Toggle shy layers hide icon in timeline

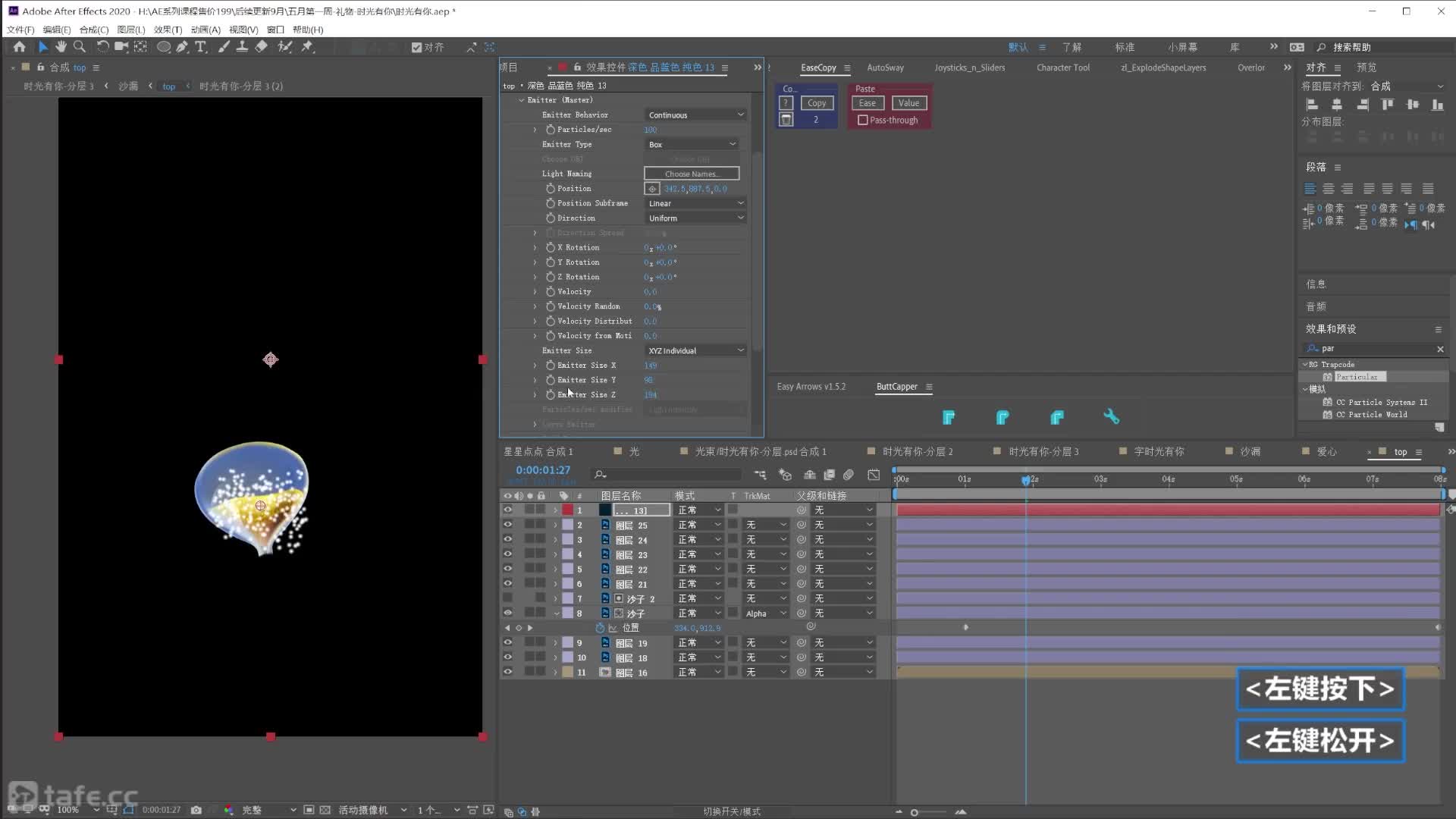[810, 475]
